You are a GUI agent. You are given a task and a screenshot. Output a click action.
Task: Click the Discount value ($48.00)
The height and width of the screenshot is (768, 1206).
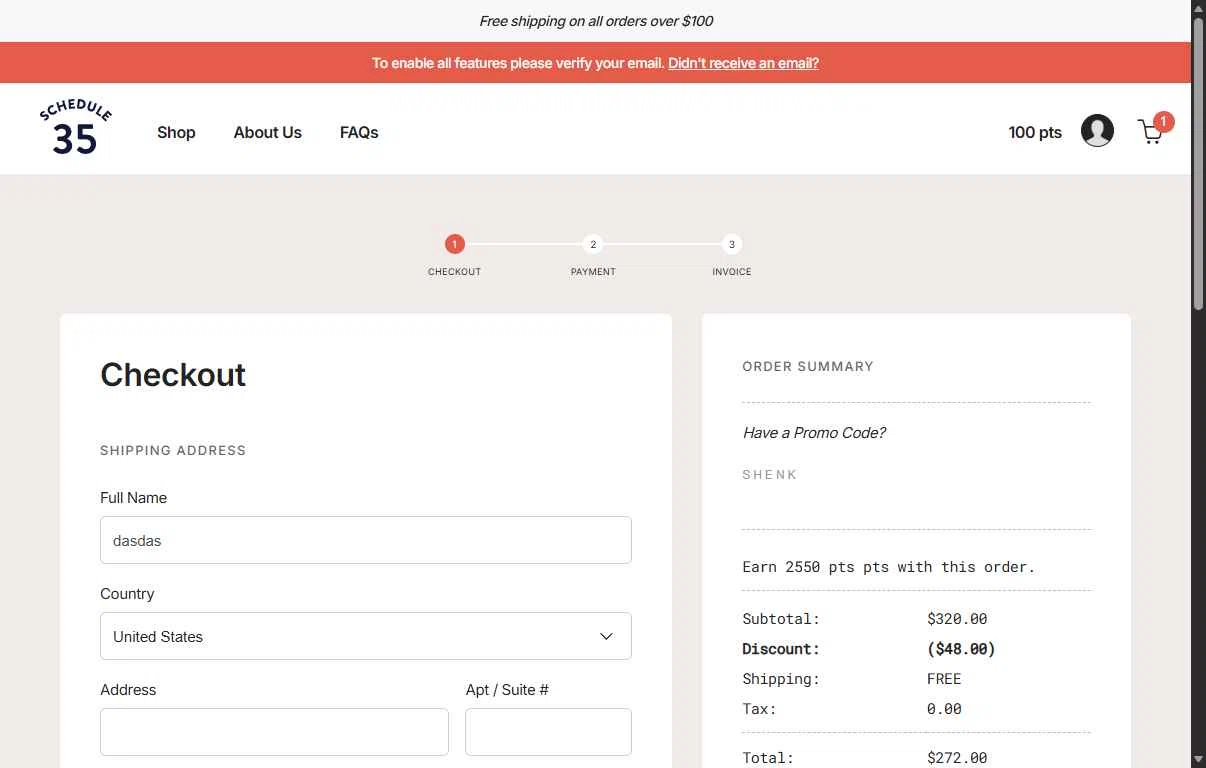point(961,649)
